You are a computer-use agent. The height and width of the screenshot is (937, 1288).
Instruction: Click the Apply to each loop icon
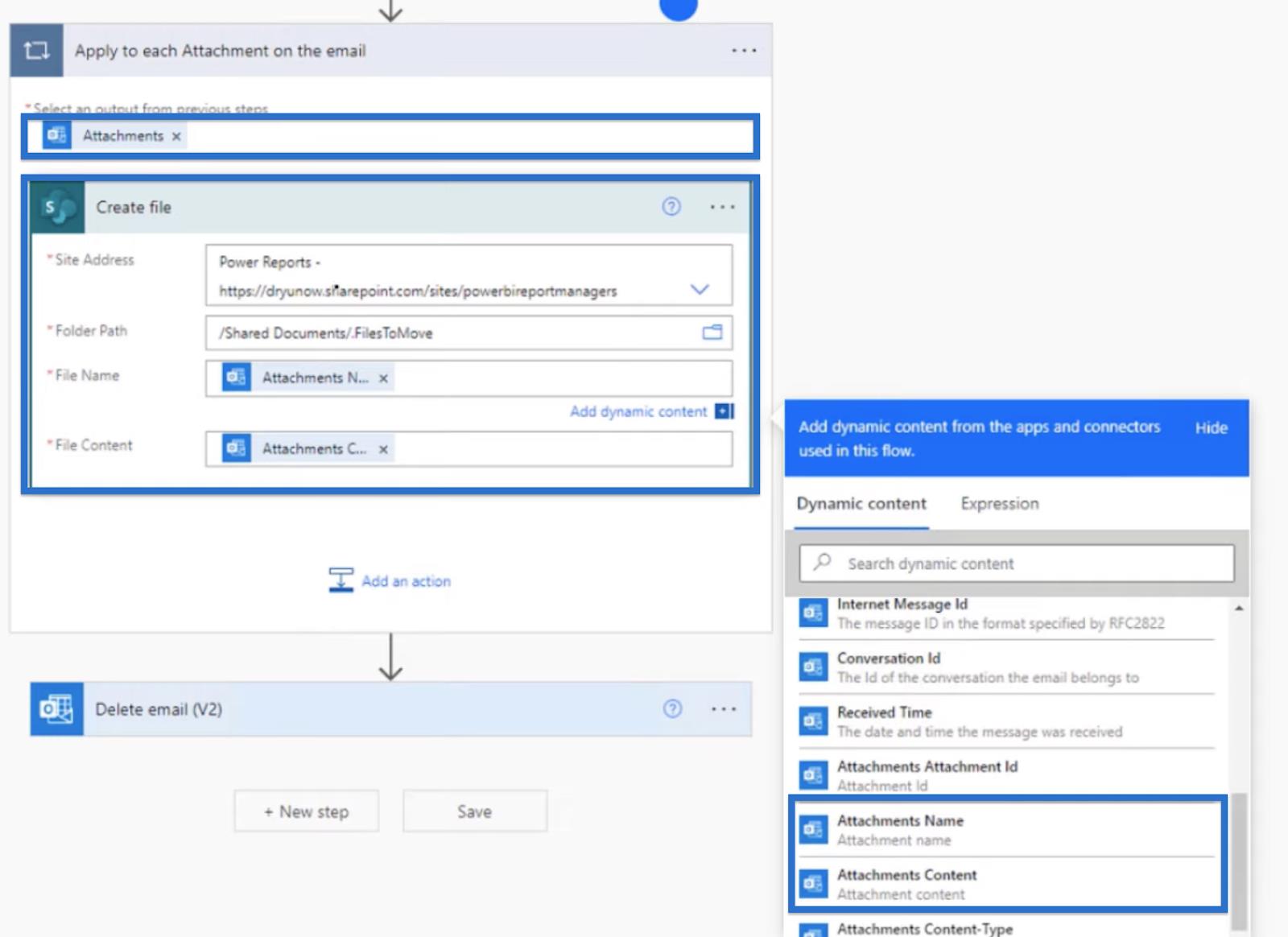pyautogui.click(x=36, y=51)
